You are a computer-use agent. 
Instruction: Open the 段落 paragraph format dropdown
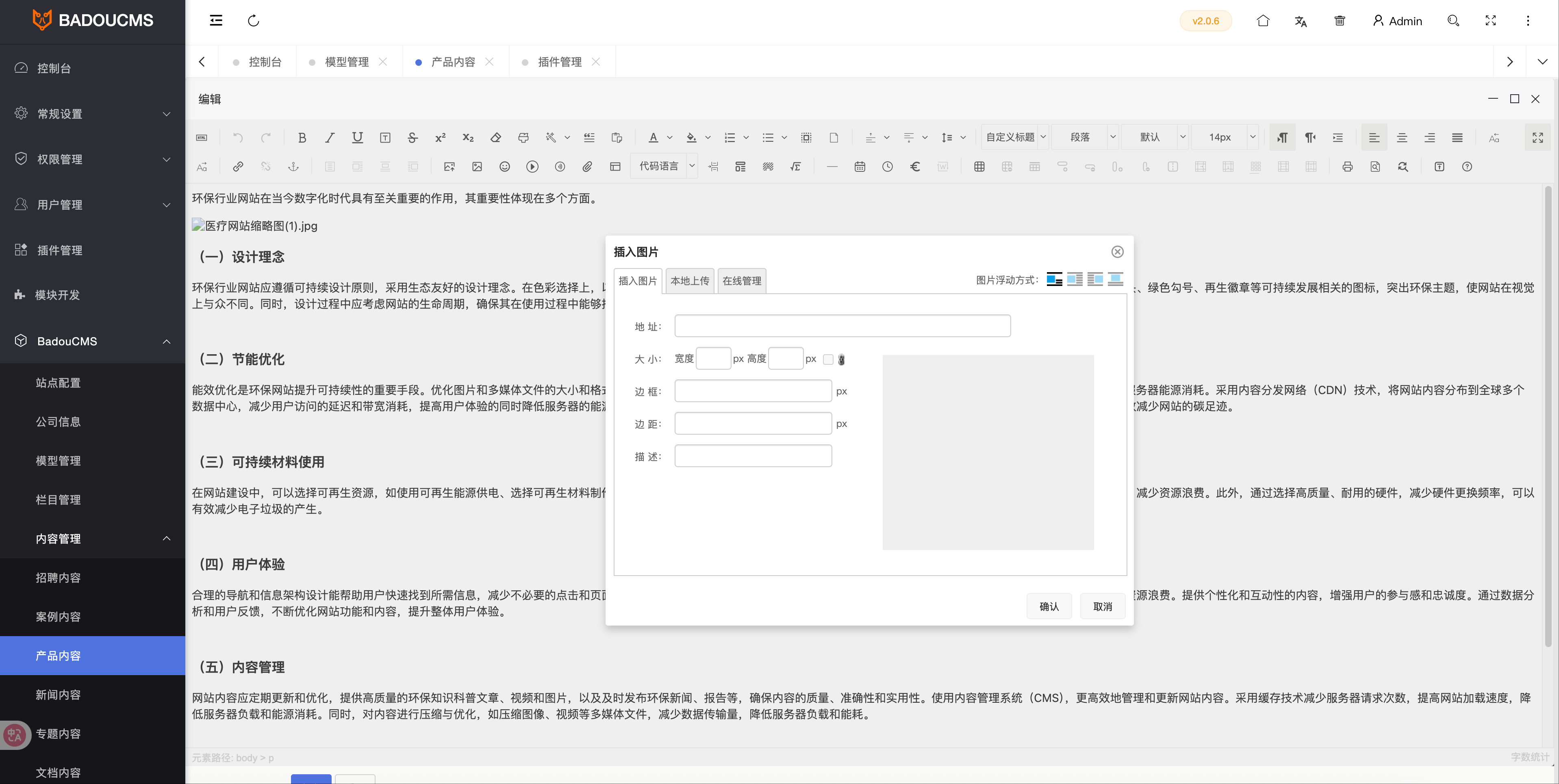(x=1085, y=137)
